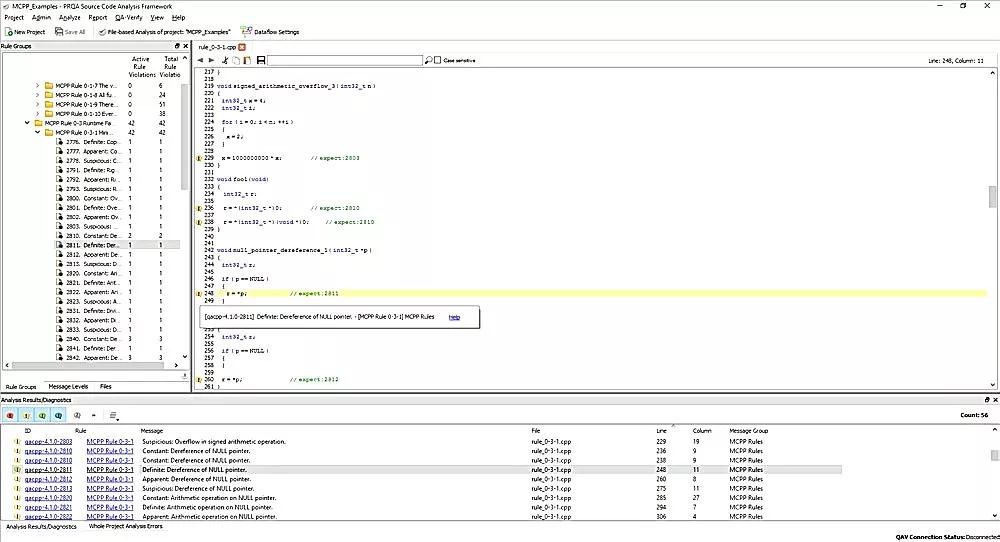Click the Copy icon in editor toolbar
Screen dimensions: 1000x542
236,60
